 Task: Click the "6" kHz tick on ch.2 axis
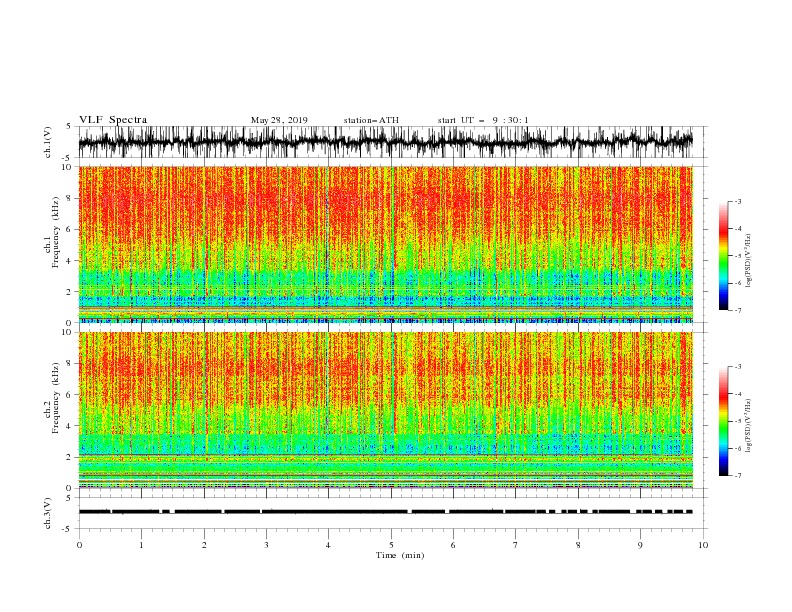[x=70, y=395]
